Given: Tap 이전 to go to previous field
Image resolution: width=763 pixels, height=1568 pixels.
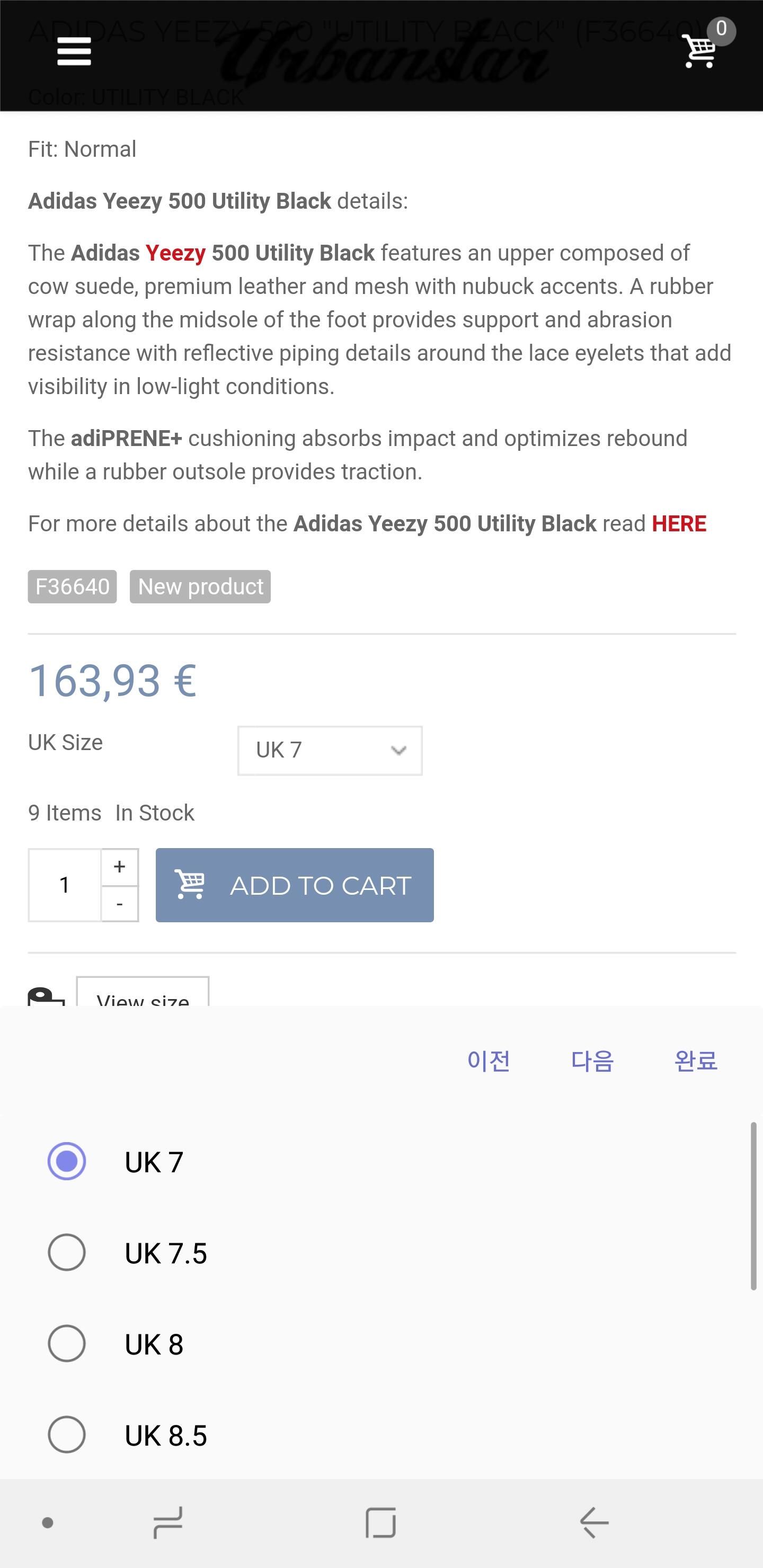Looking at the screenshot, I should click(x=489, y=1061).
